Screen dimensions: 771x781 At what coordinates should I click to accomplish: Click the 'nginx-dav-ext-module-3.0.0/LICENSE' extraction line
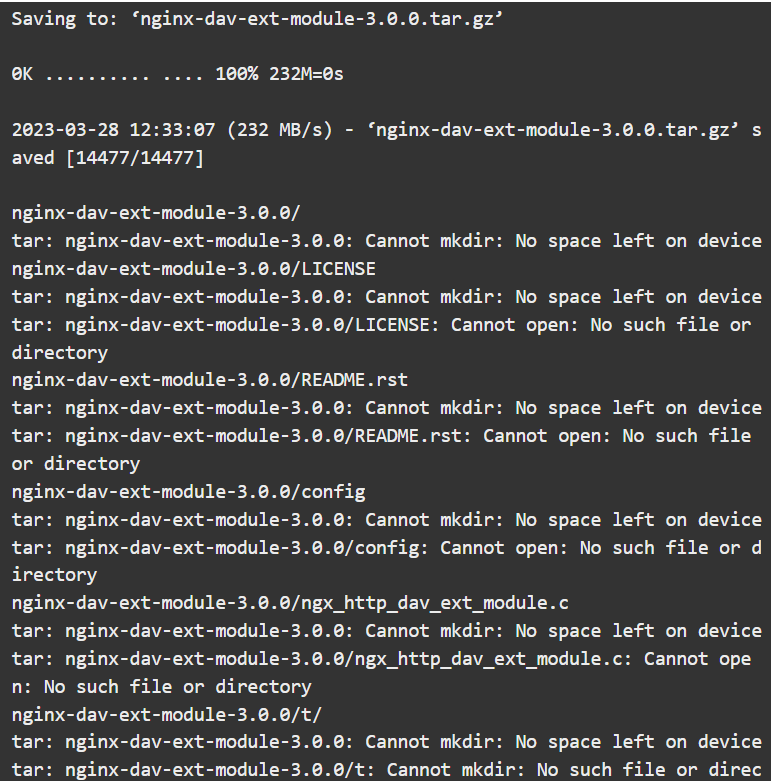coord(193,269)
